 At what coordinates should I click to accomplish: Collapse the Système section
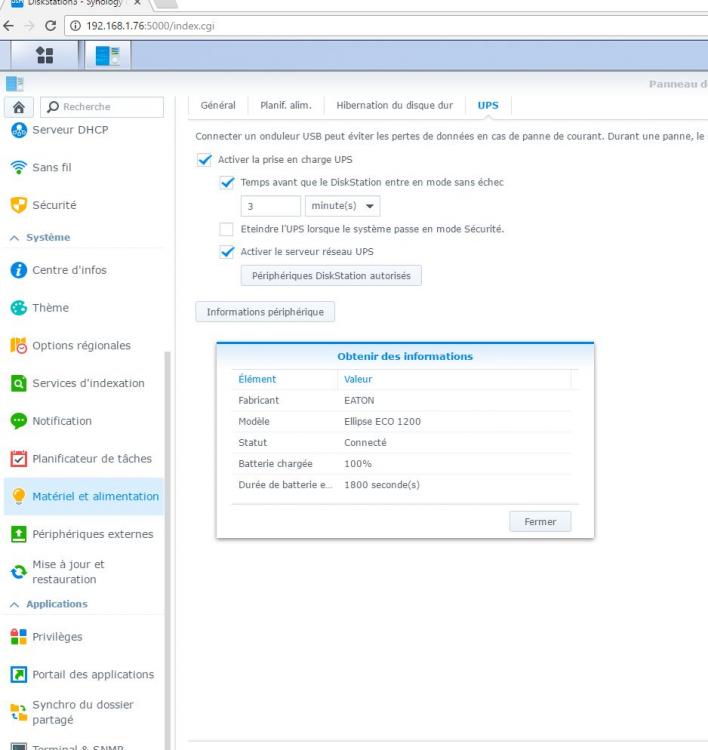15,238
